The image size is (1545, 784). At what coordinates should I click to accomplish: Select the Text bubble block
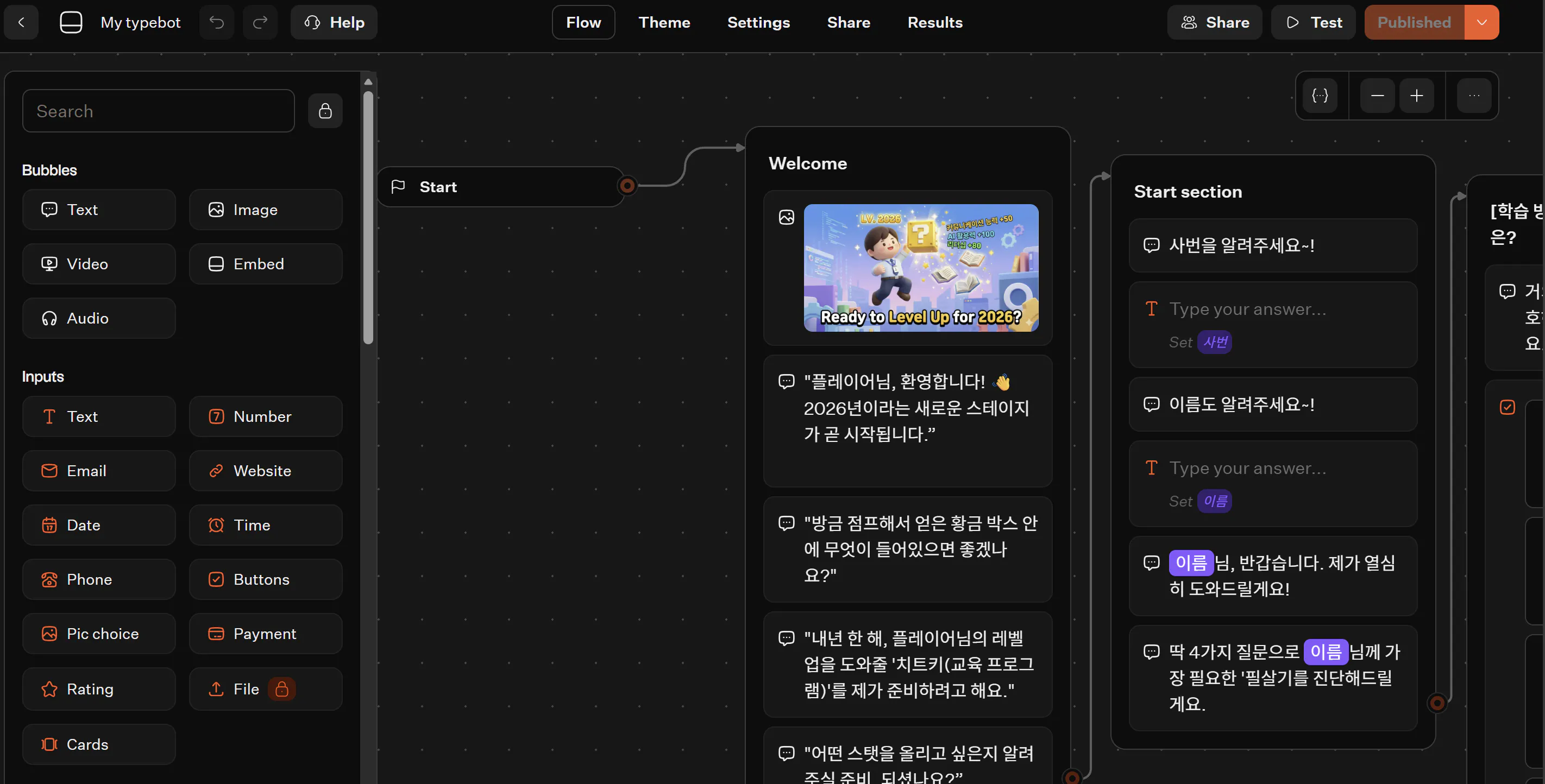tap(99, 210)
